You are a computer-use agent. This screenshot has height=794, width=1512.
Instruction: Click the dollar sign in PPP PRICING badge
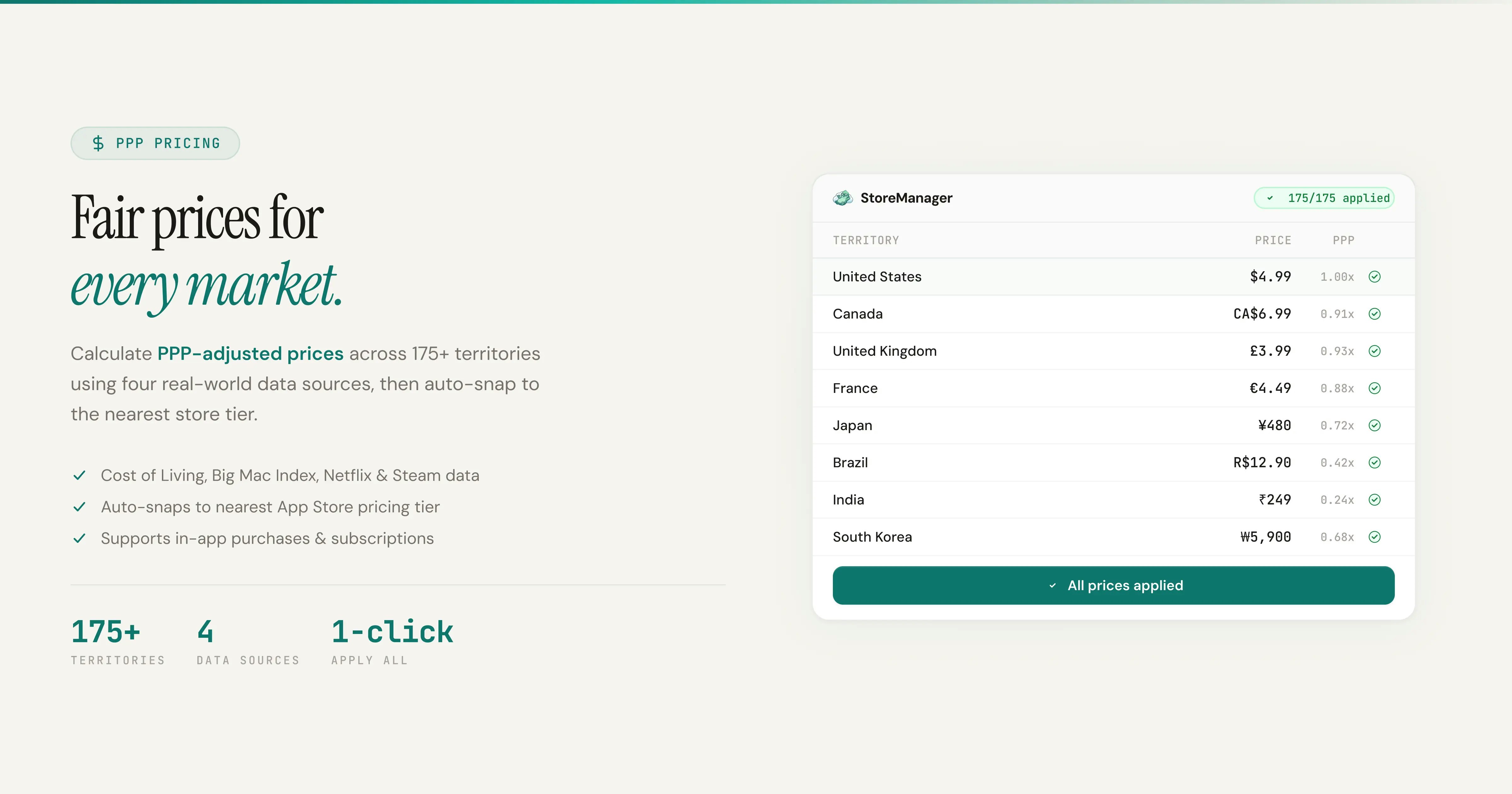pos(99,143)
